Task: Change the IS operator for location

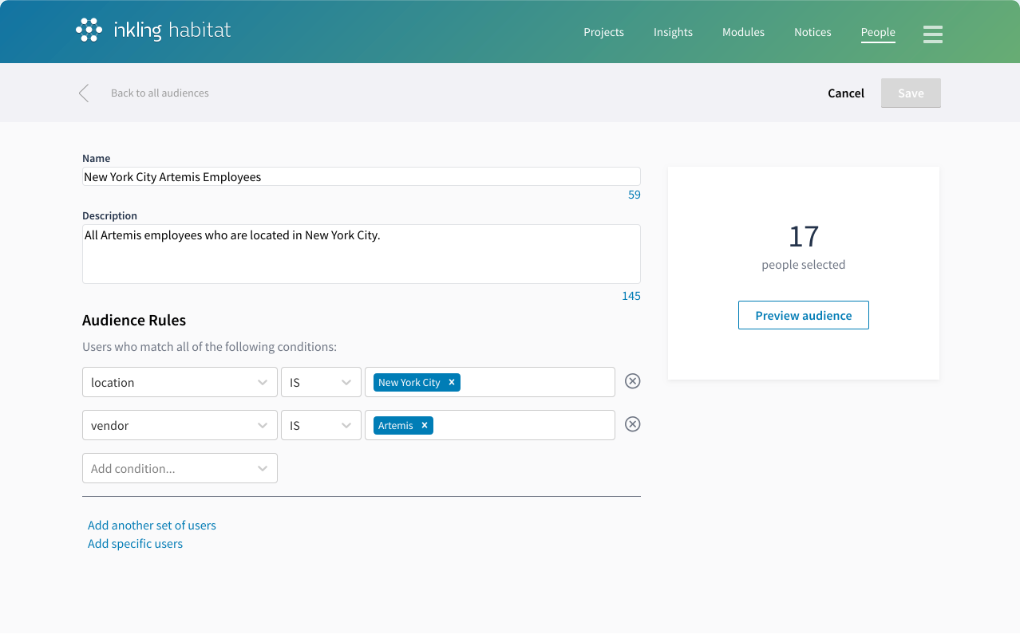Action: (320, 382)
